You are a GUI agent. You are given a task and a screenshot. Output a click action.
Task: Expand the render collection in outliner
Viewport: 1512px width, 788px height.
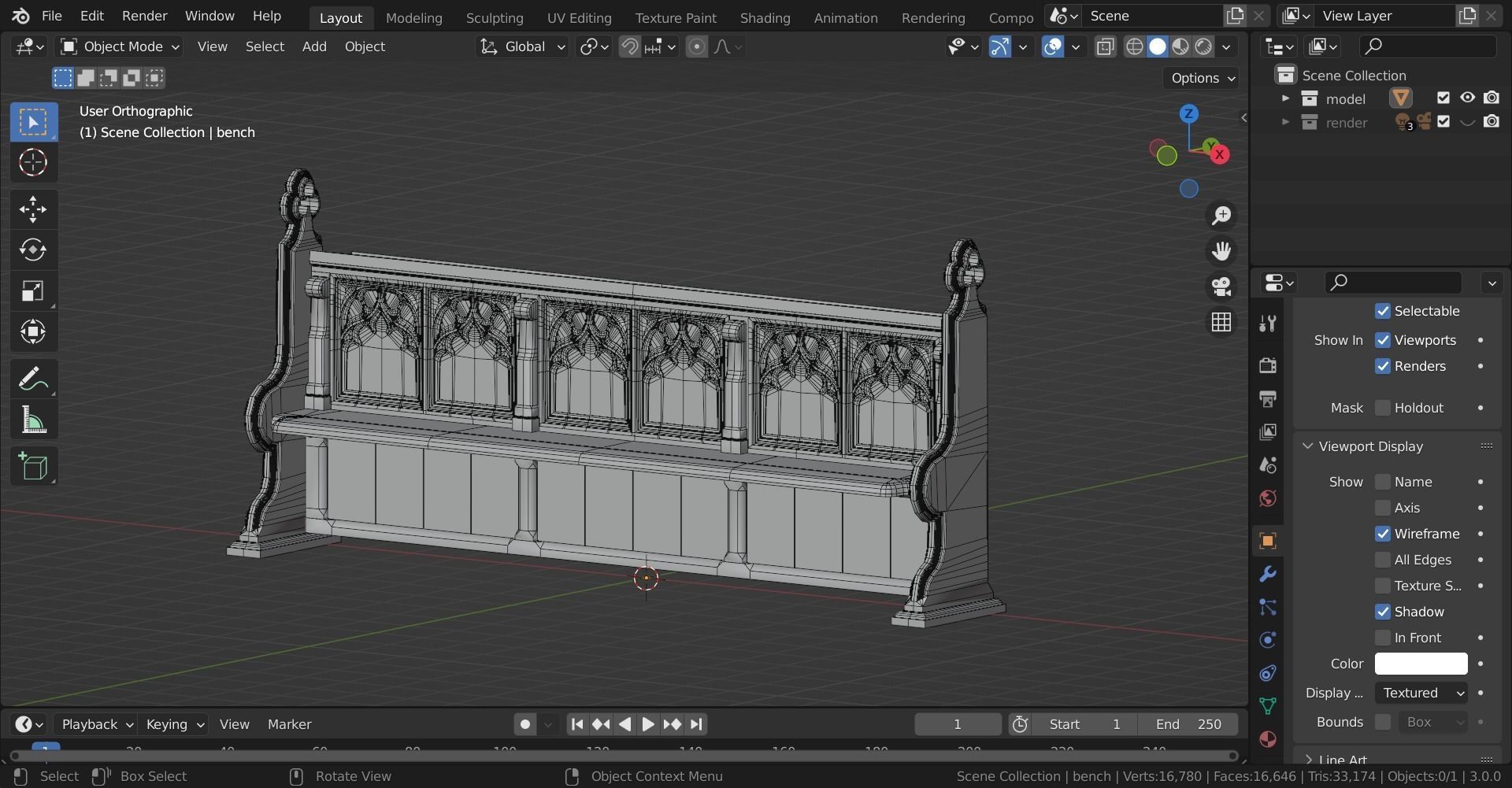[x=1285, y=122]
